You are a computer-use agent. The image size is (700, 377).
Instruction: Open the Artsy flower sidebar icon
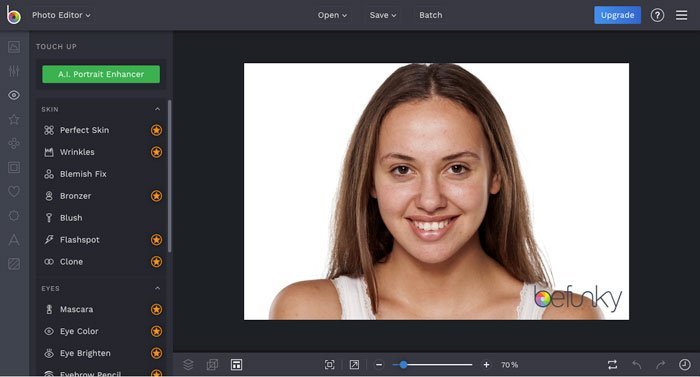click(14, 143)
